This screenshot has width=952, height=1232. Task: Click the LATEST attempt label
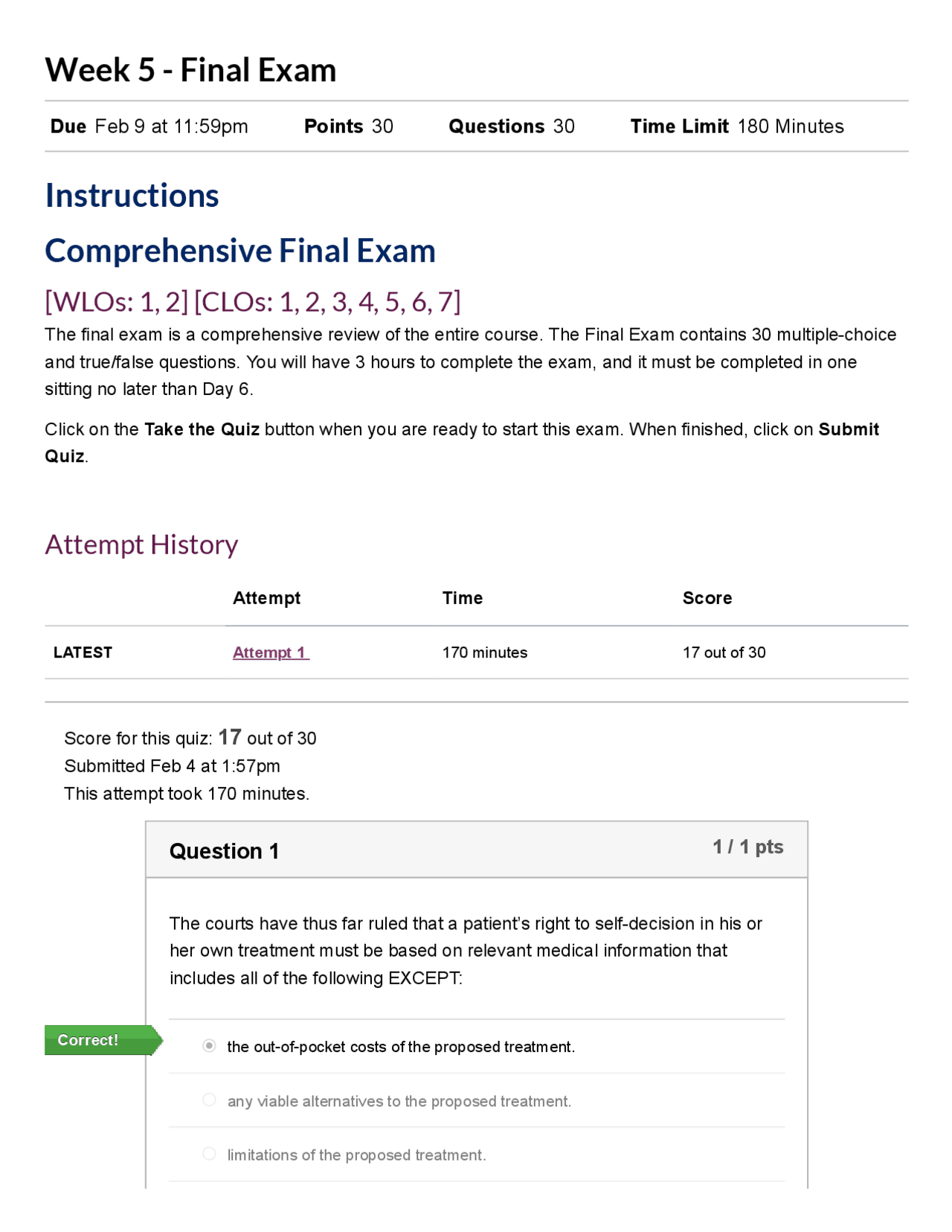pyautogui.click(x=83, y=652)
